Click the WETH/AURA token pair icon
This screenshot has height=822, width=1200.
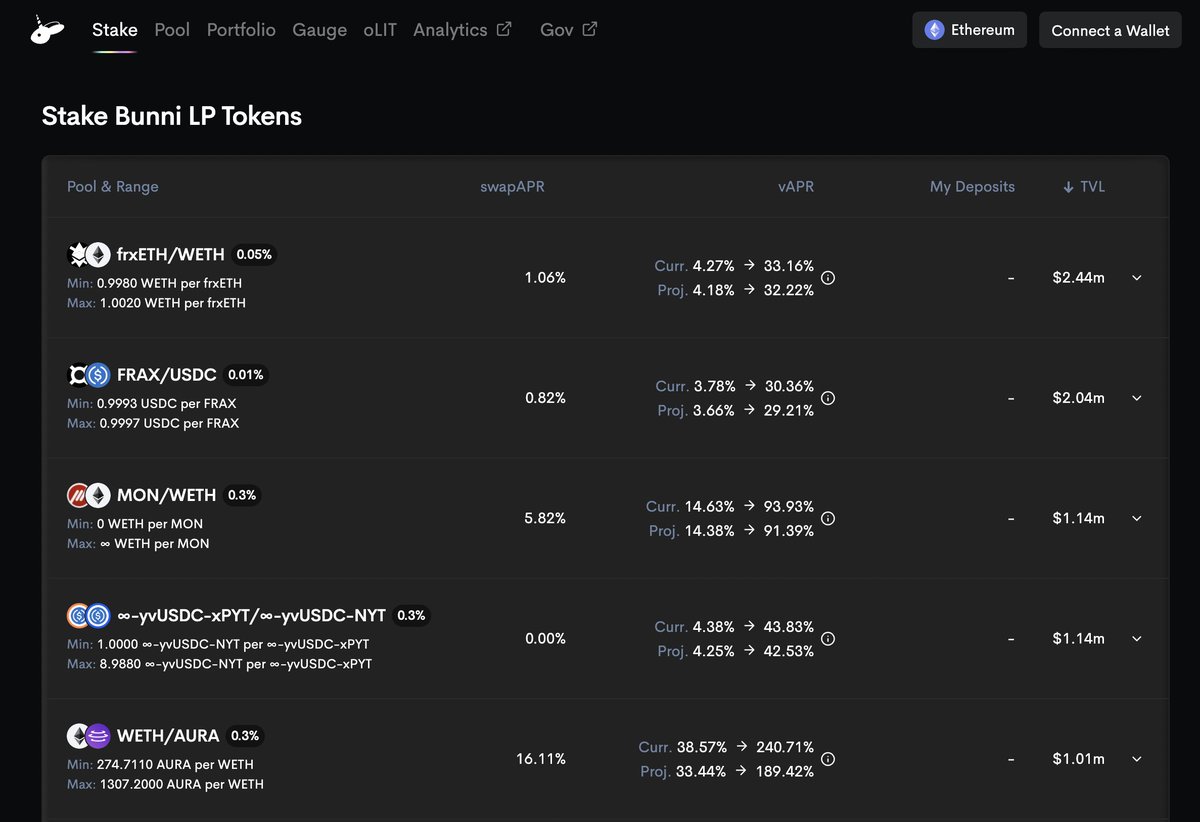coord(88,736)
